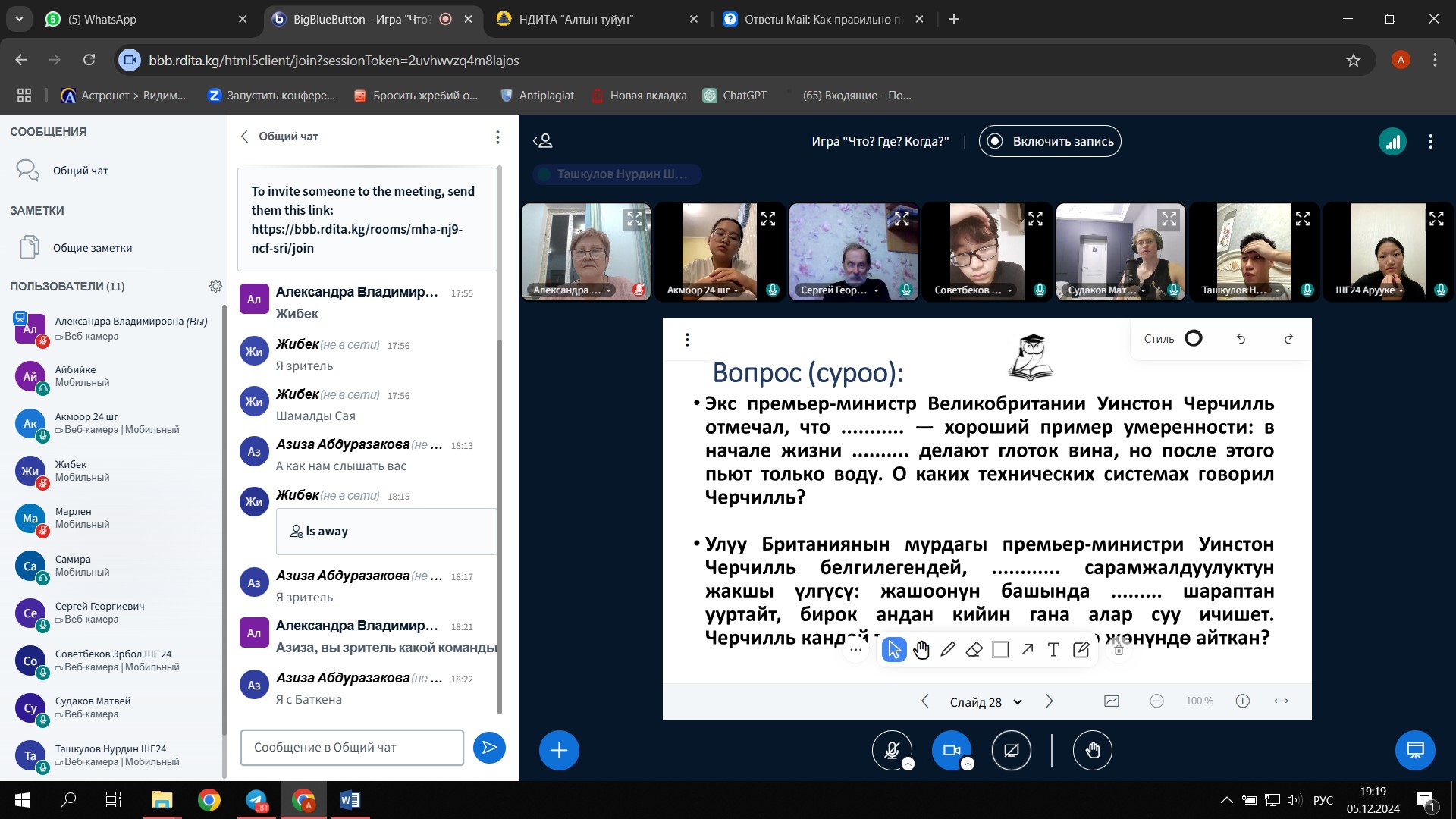Unmute the microphone button

(892, 750)
